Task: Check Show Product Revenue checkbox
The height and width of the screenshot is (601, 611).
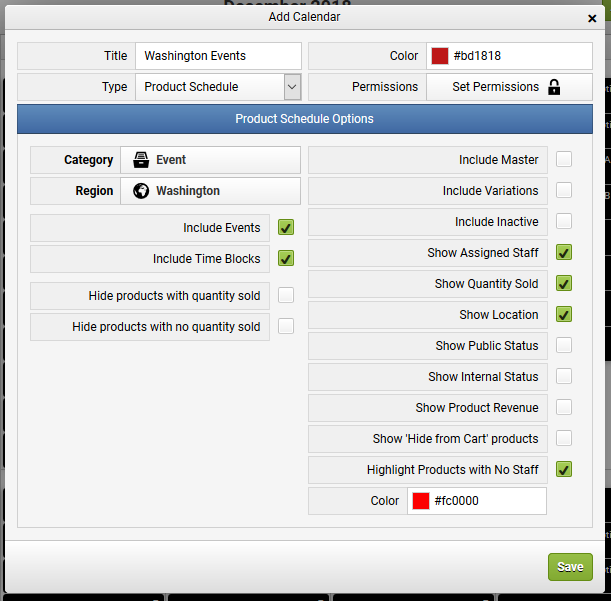Action: [x=564, y=407]
